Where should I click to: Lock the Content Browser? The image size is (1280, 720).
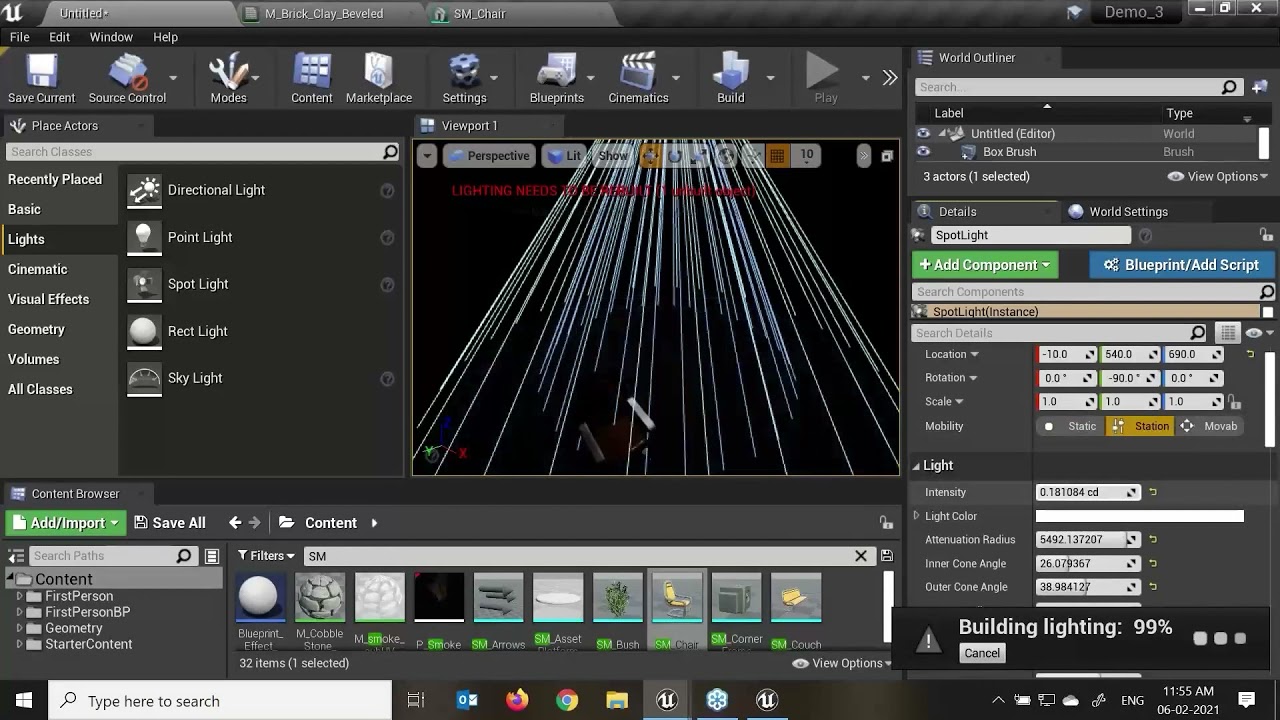pos(886,522)
